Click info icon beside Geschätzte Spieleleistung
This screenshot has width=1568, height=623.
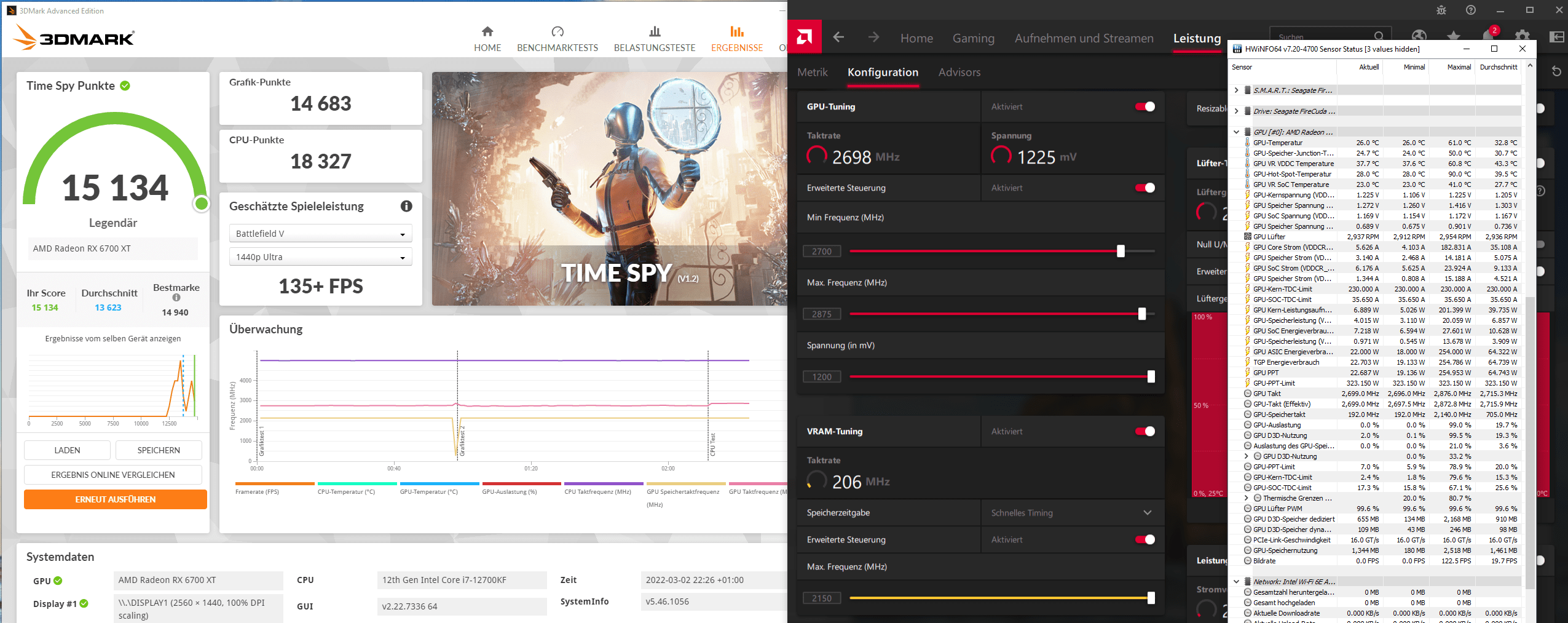[x=406, y=206]
